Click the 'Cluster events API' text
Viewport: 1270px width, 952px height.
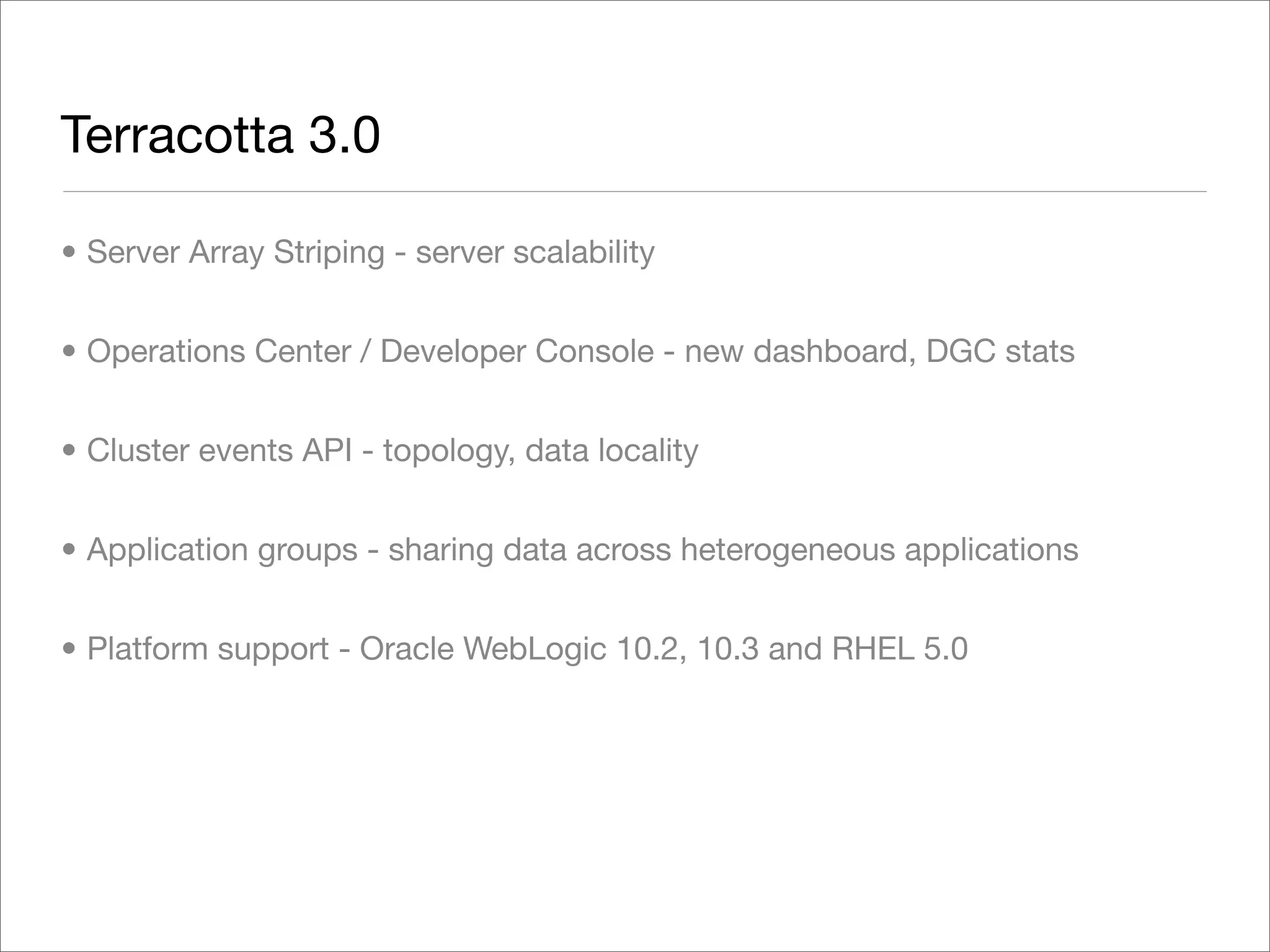pos(219,451)
